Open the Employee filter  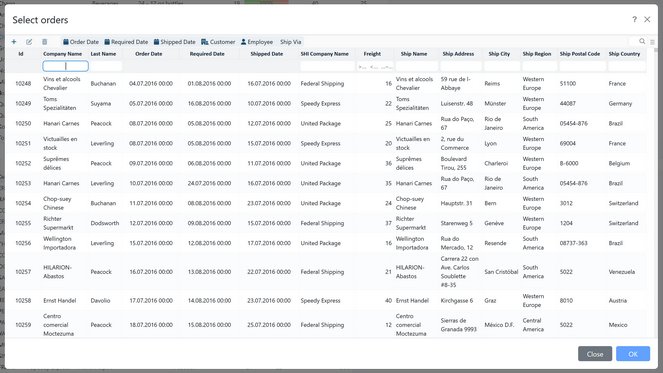[257, 42]
